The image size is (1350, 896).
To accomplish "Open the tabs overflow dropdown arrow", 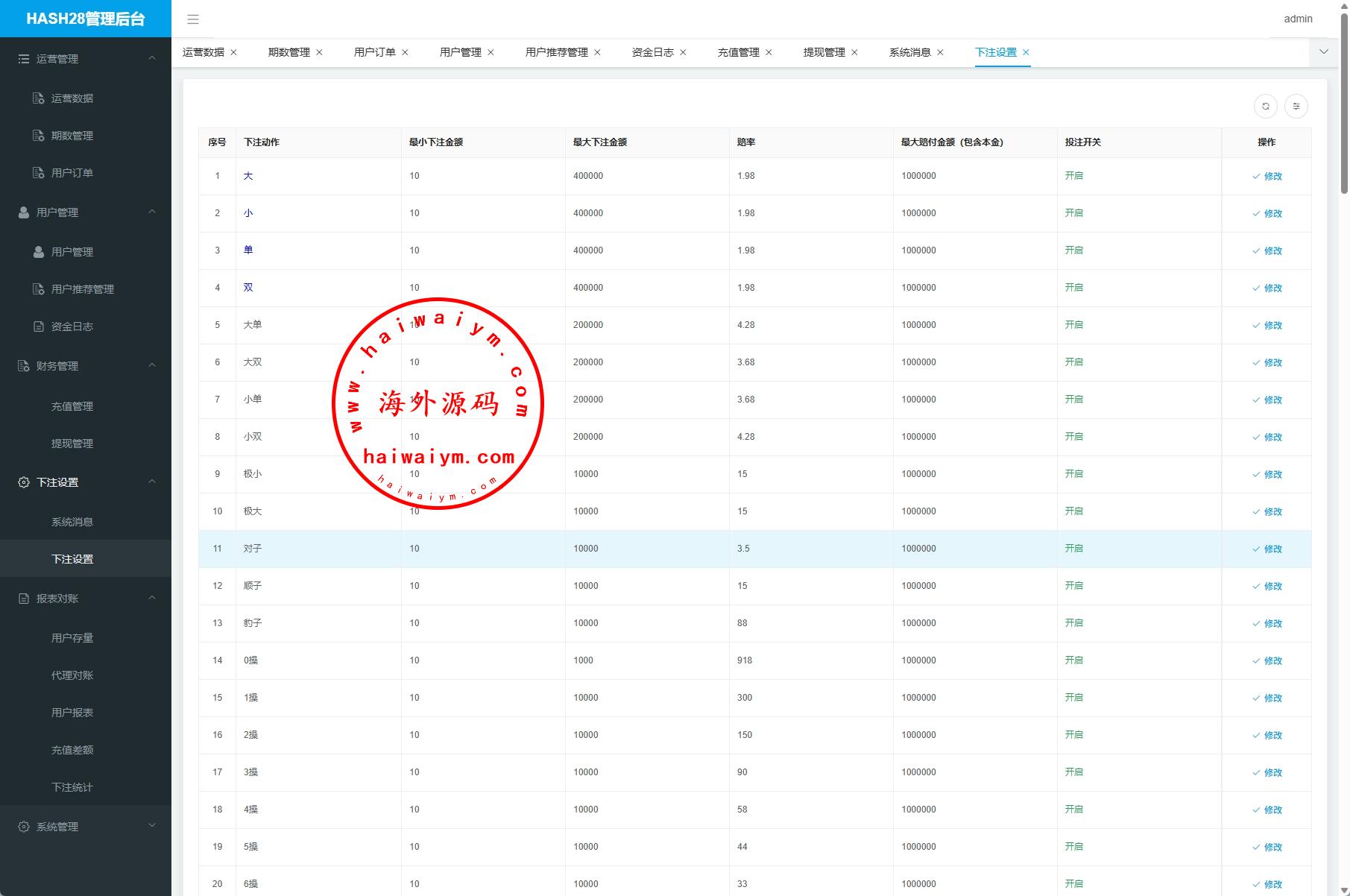I will [1324, 51].
